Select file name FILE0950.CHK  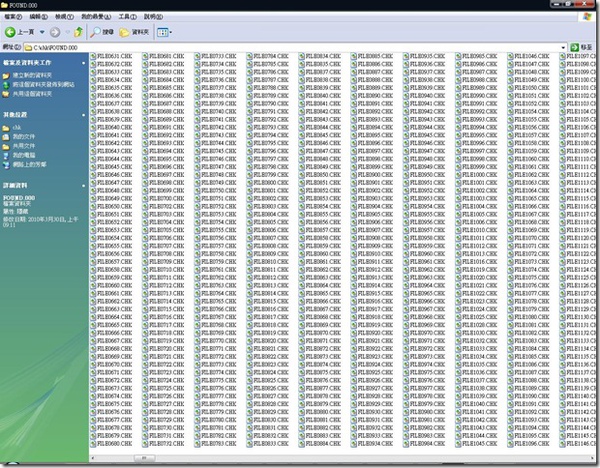point(427,175)
